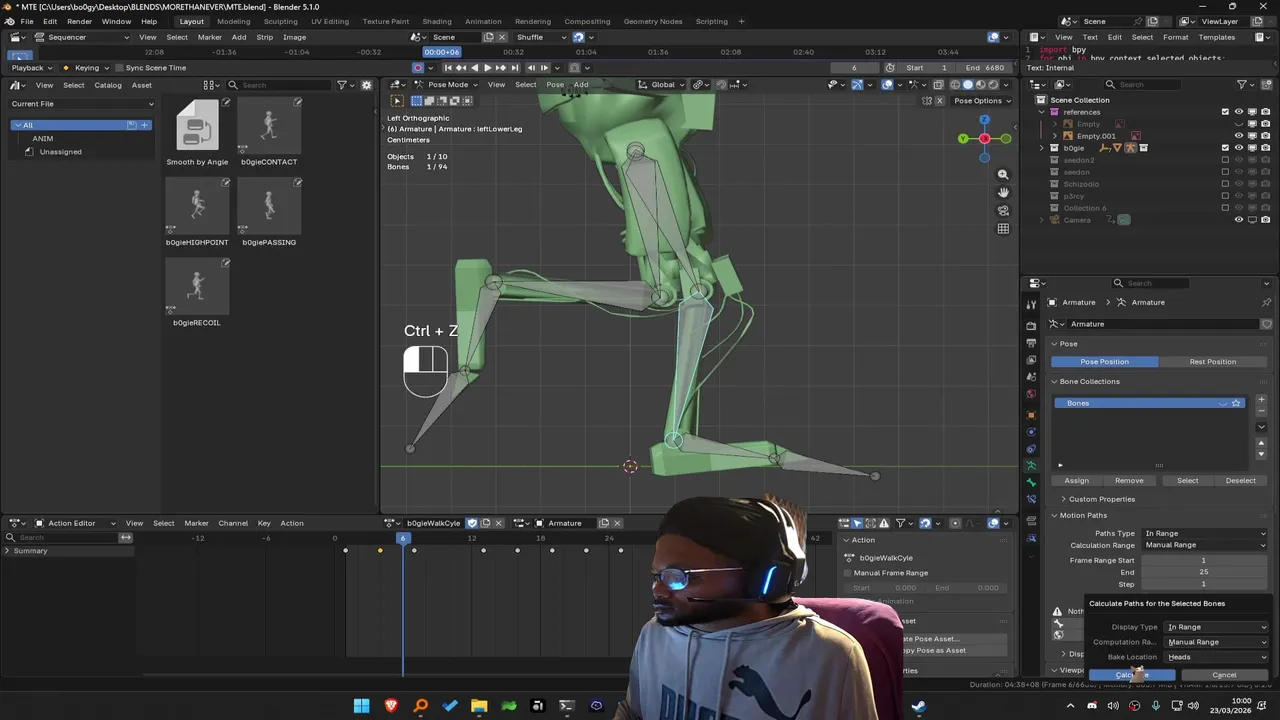Open the Tool properties tab

pos(1031,304)
